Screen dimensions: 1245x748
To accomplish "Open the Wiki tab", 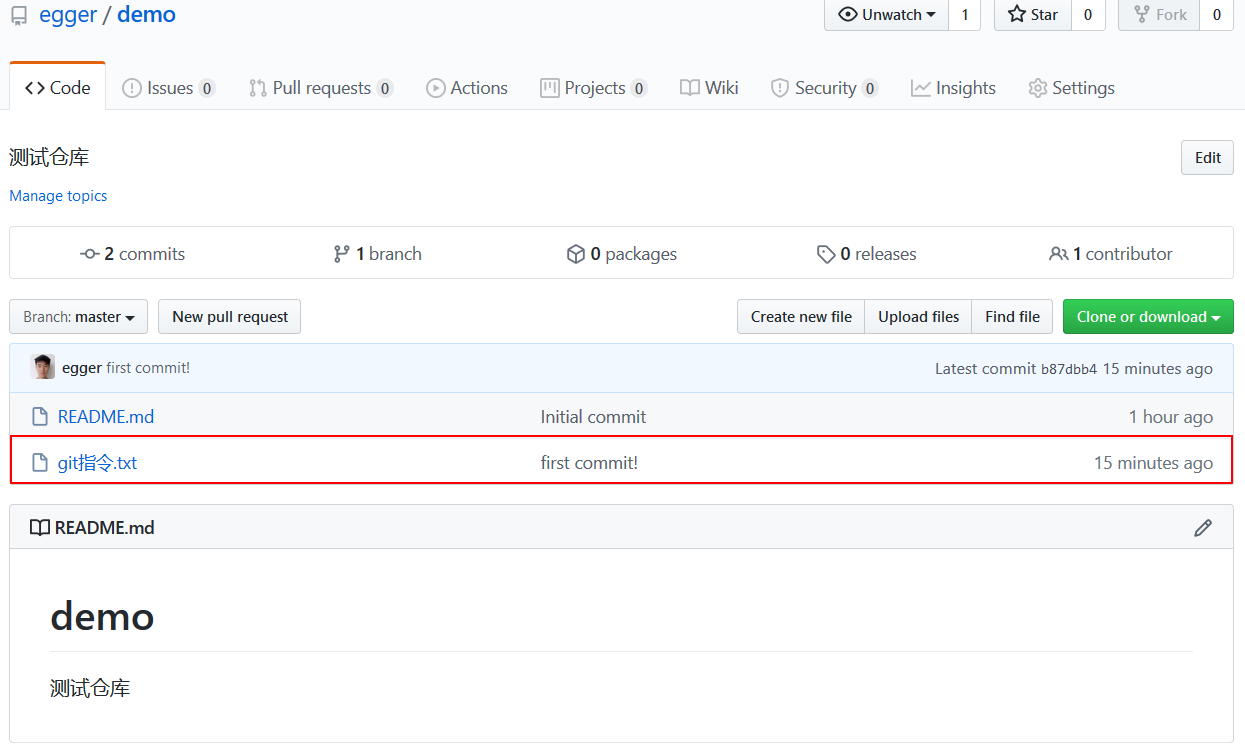I will 709,88.
